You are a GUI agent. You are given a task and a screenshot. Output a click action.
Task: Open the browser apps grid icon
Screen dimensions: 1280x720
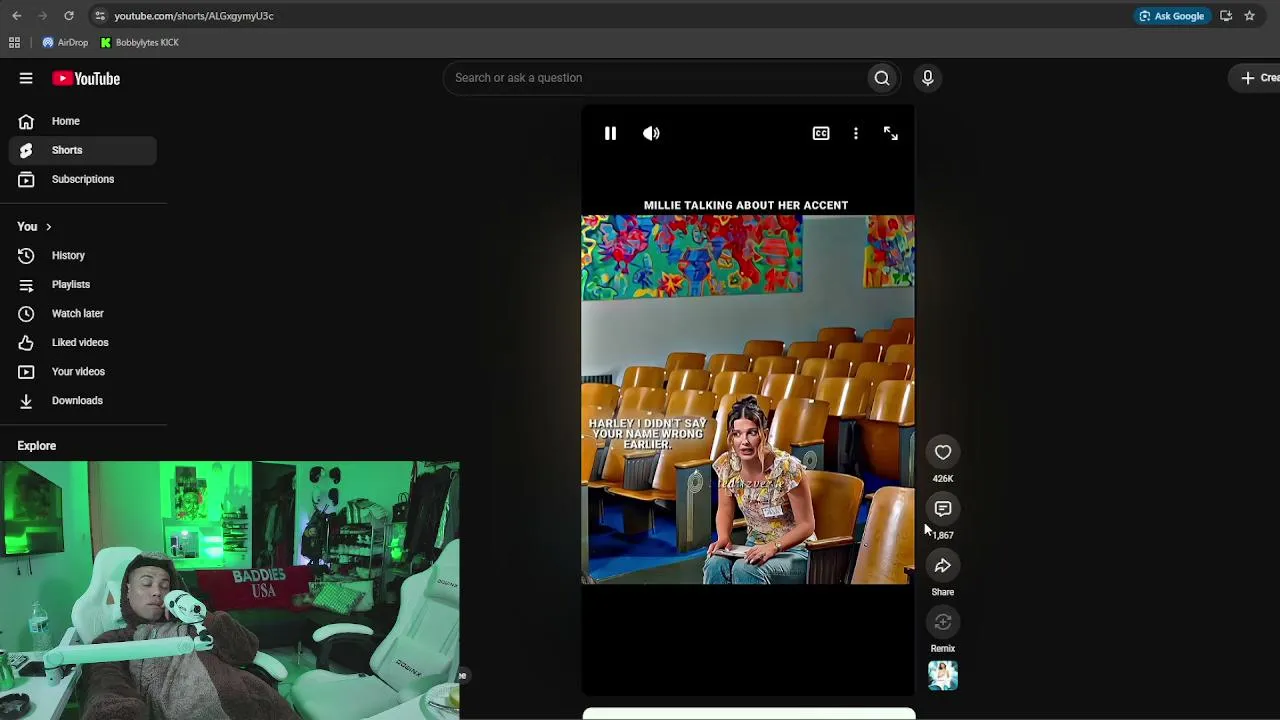pos(14,43)
